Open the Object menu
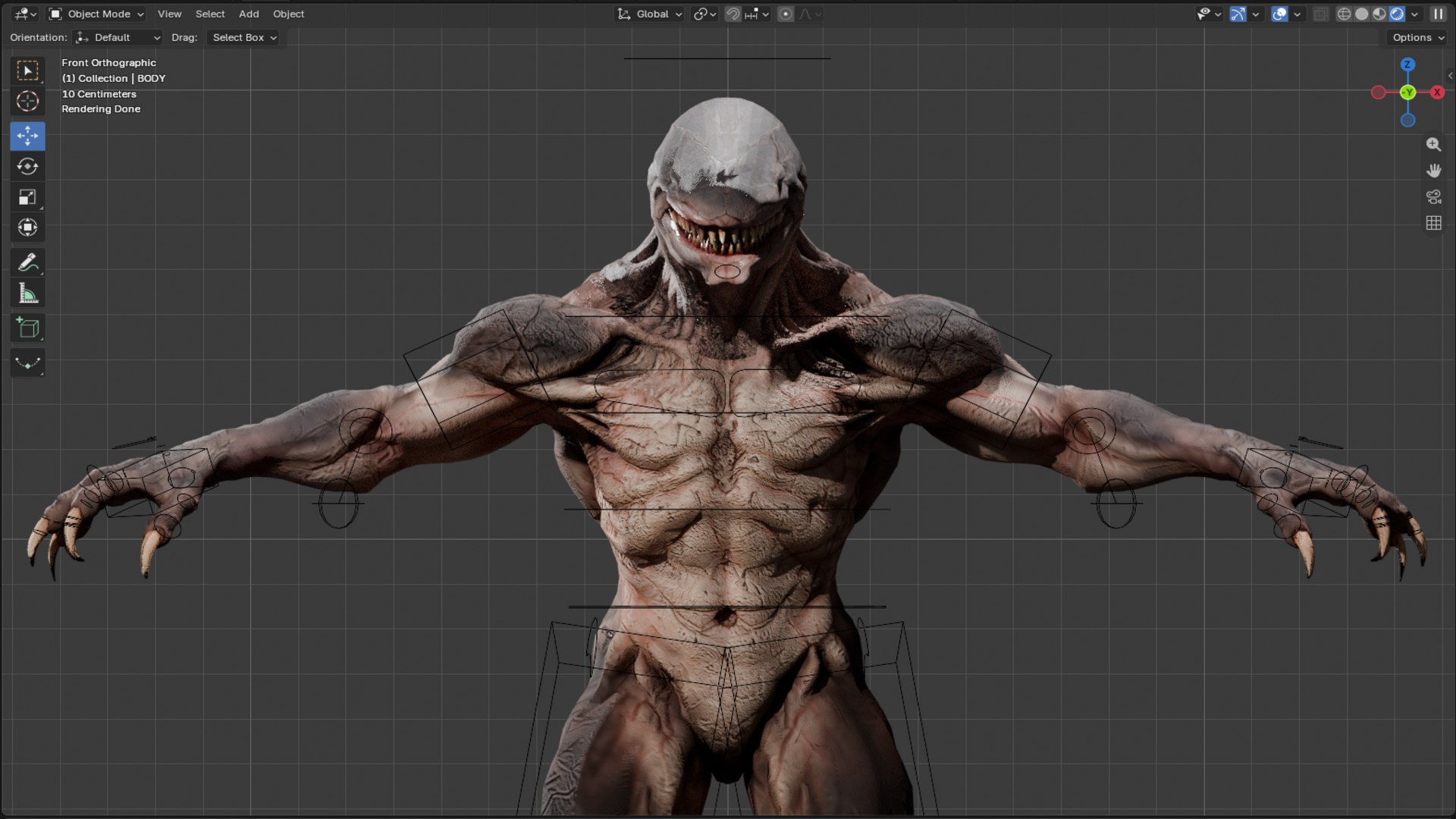This screenshot has width=1456, height=819. pyautogui.click(x=288, y=14)
